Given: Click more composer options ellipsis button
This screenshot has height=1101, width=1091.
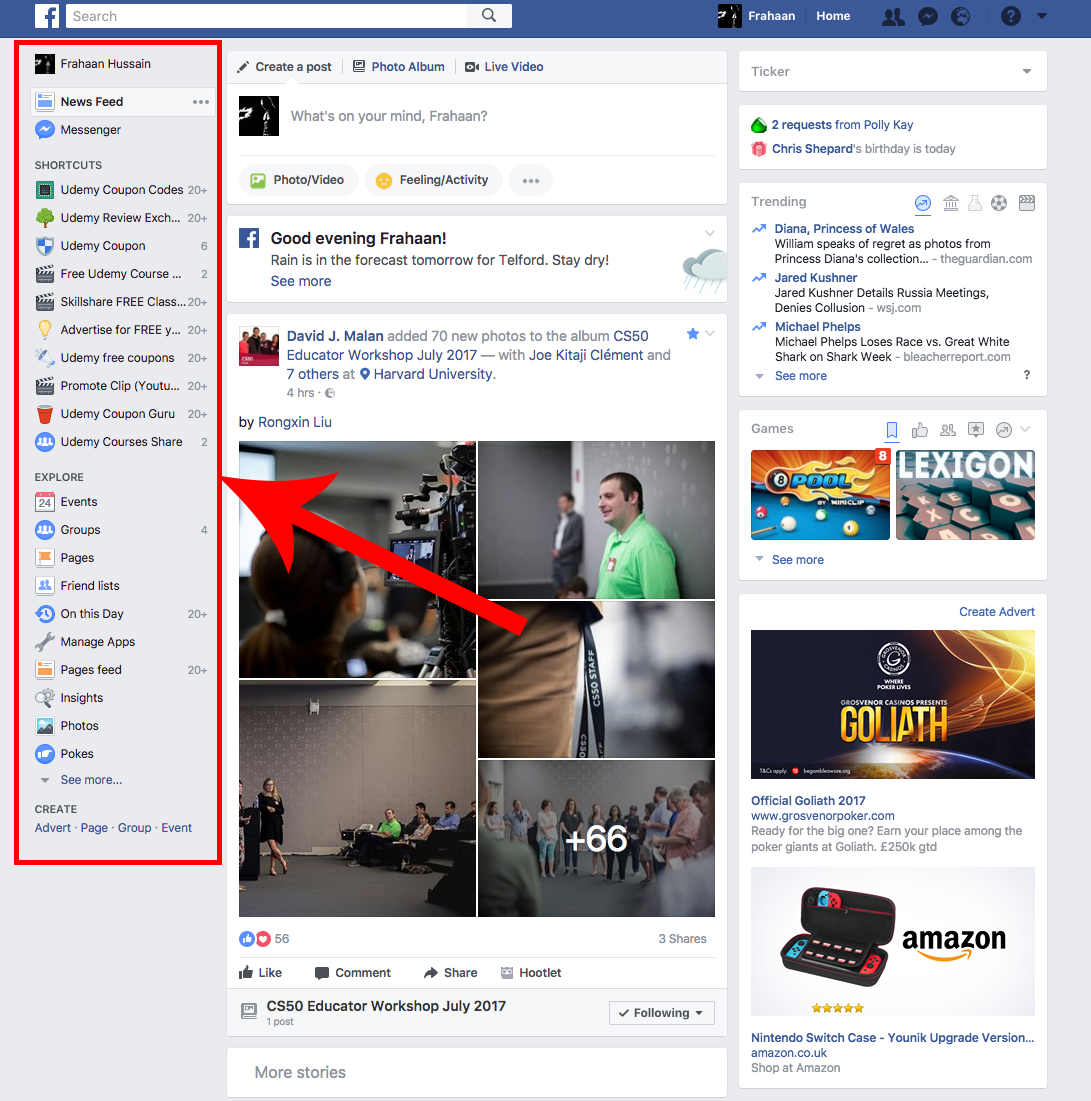Looking at the screenshot, I should coord(531,180).
